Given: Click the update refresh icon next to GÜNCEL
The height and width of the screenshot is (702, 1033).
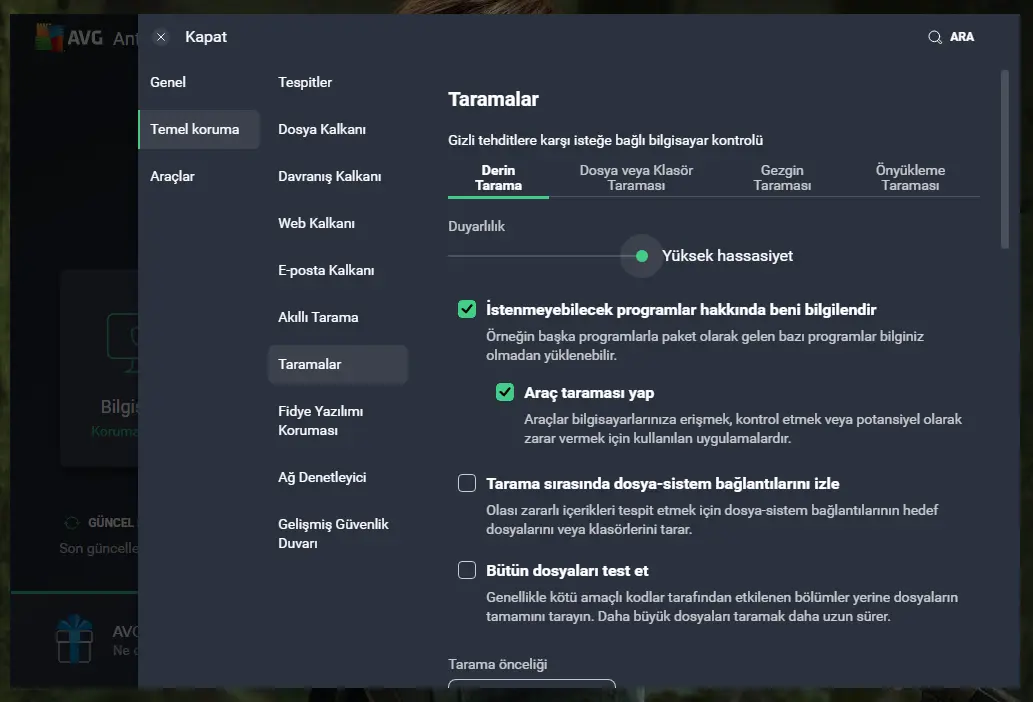Looking at the screenshot, I should pos(71,523).
